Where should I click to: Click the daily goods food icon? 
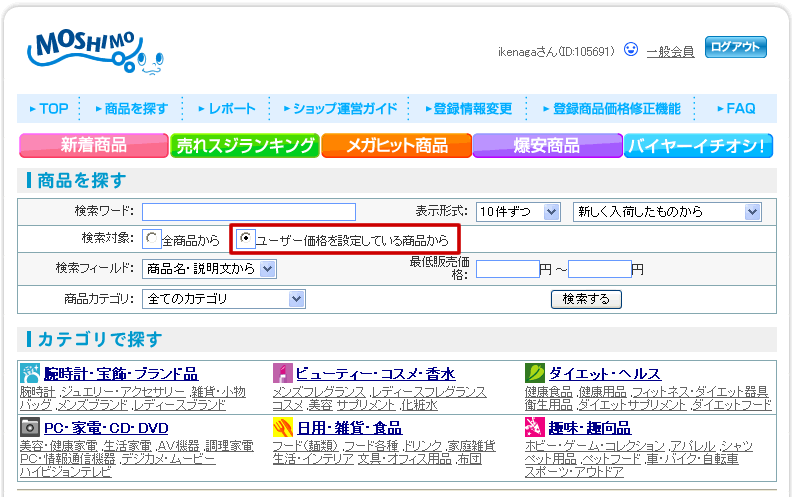click(x=282, y=427)
